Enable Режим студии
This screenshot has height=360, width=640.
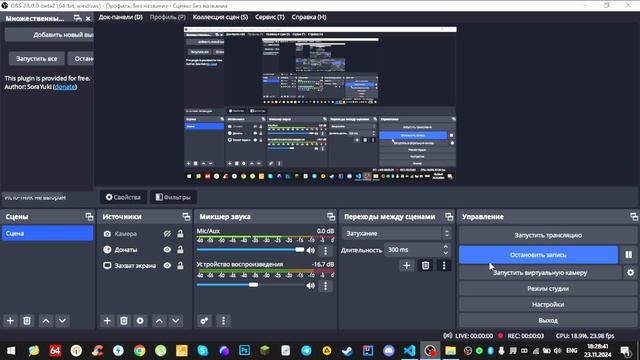coord(548,289)
